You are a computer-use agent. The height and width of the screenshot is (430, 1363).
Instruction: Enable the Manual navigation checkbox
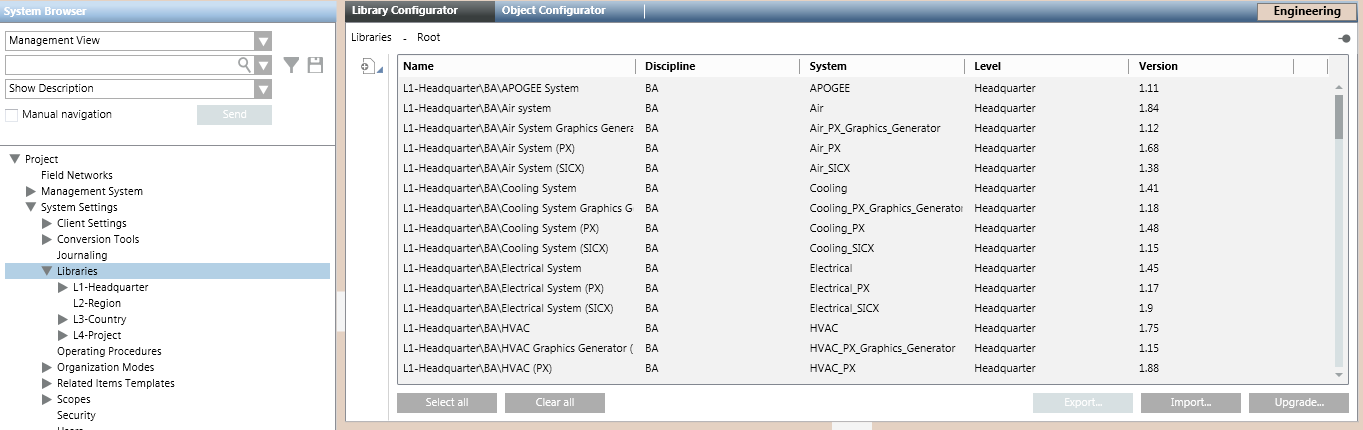(12, 115)
